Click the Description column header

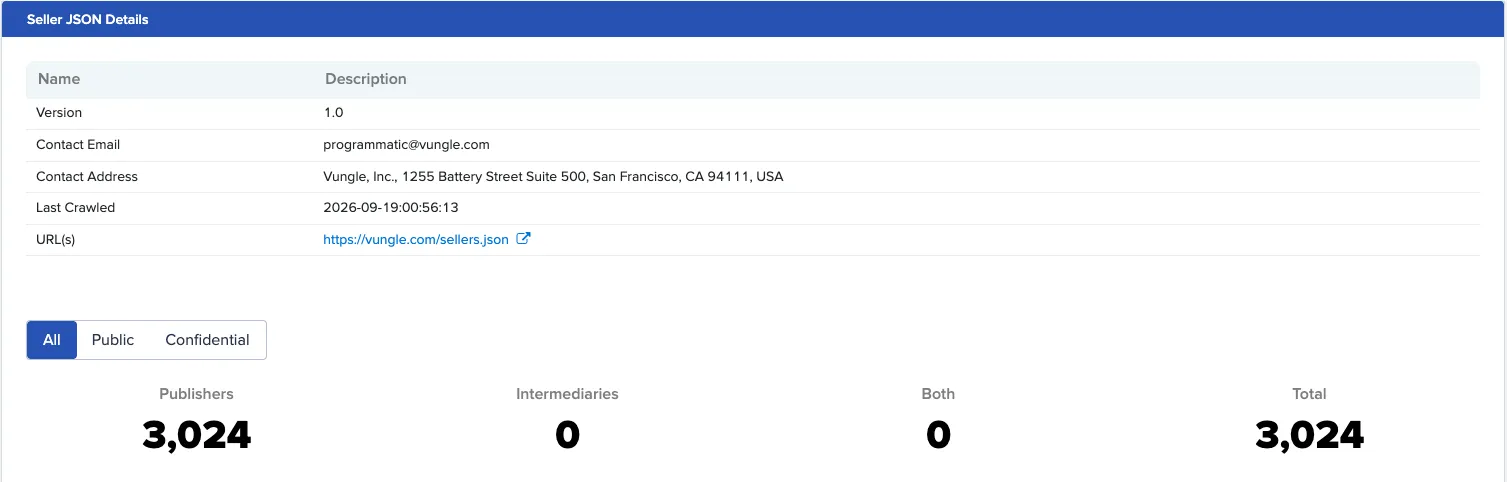pos(366,79)
